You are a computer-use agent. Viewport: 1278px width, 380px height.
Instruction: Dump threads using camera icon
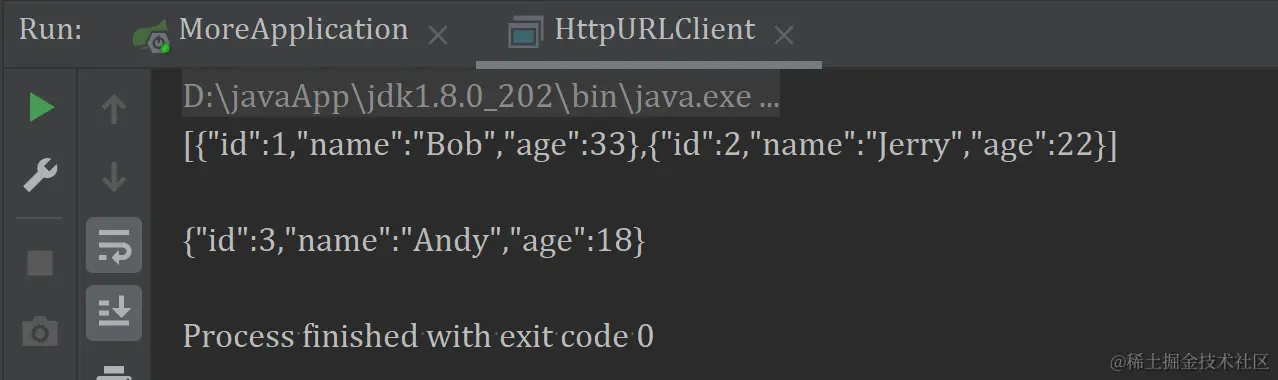pos(40,332)
